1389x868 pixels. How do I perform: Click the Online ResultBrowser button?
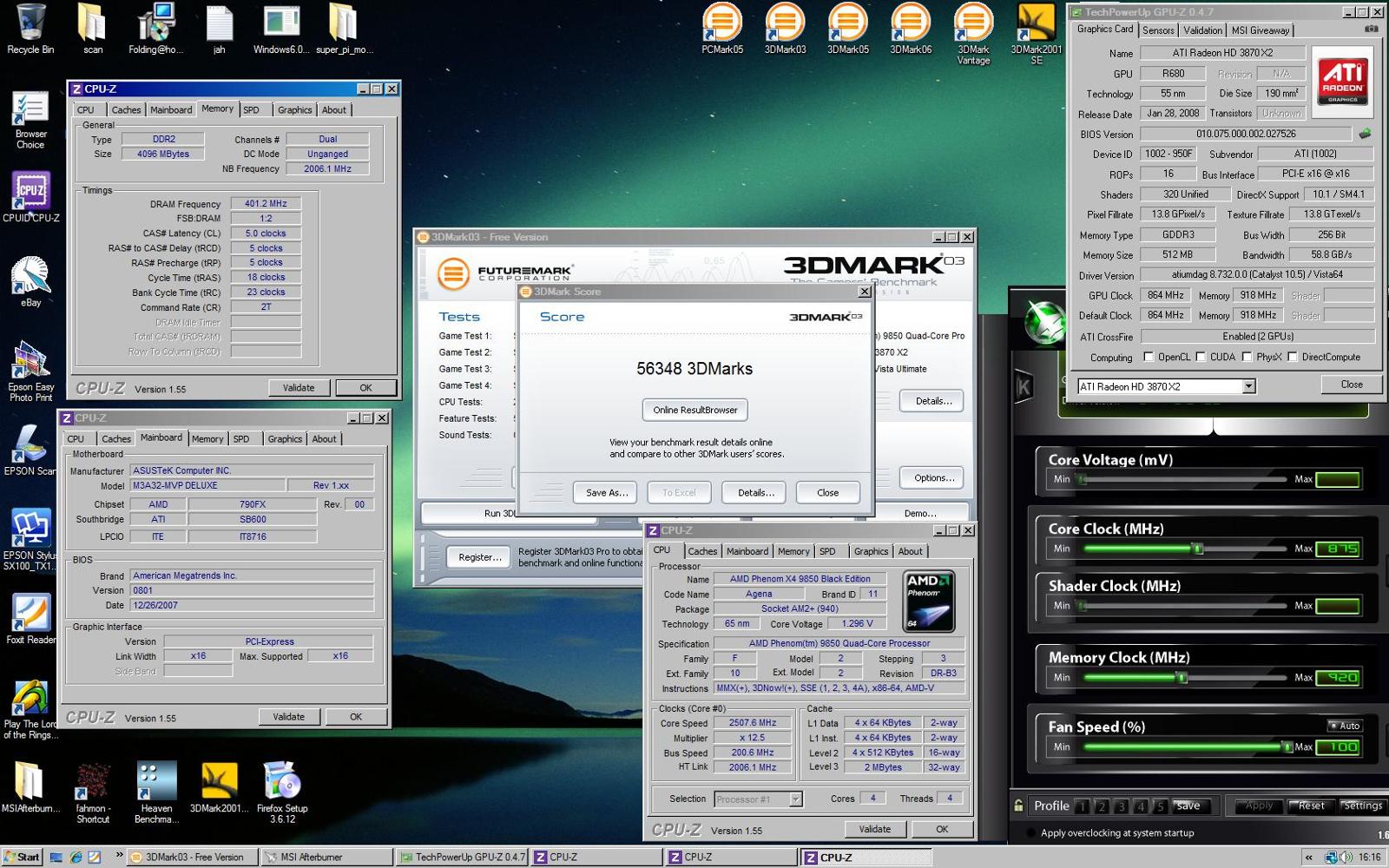click(694, 410)
